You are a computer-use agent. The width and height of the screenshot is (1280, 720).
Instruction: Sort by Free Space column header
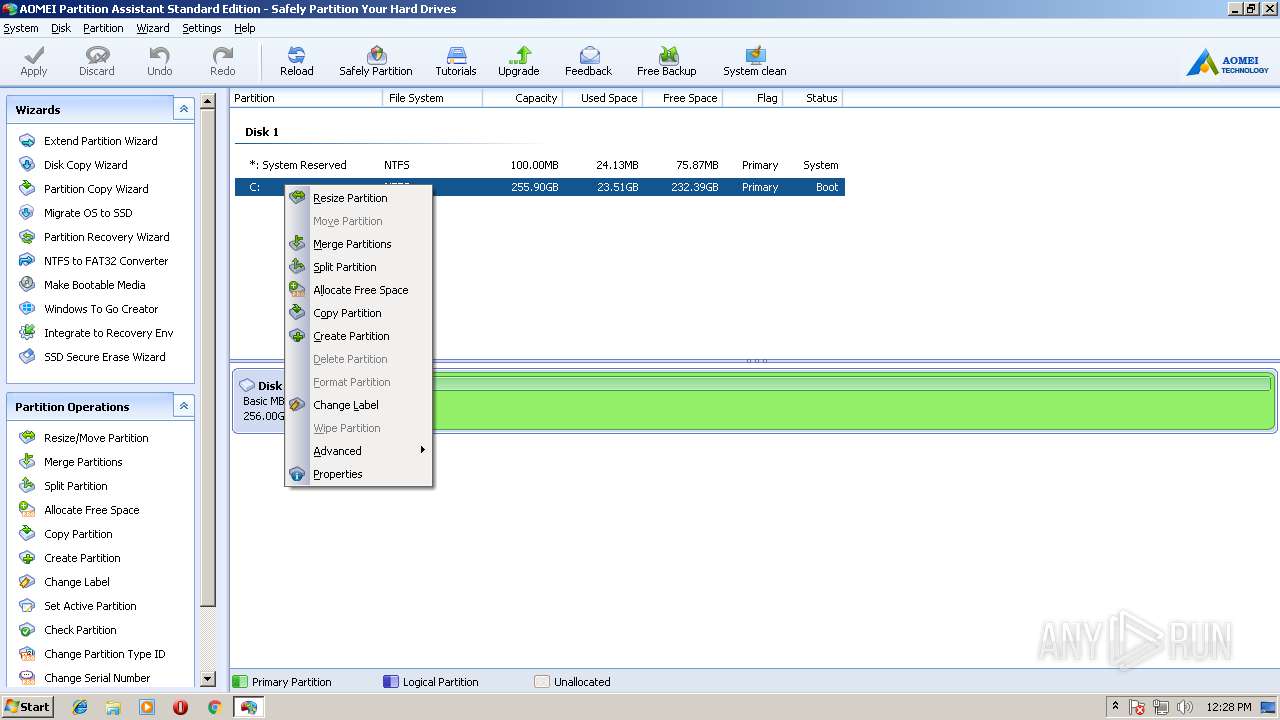tap(682, 98)
